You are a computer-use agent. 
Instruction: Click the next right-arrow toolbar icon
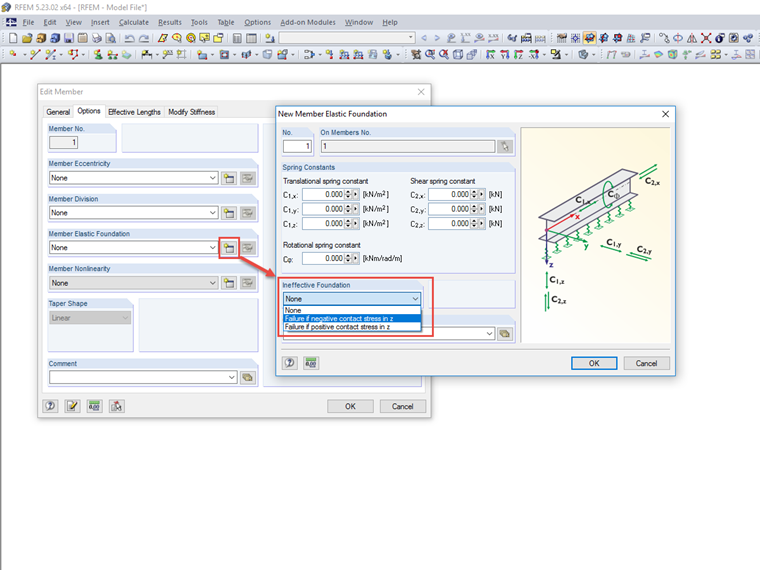pos(437,38)
